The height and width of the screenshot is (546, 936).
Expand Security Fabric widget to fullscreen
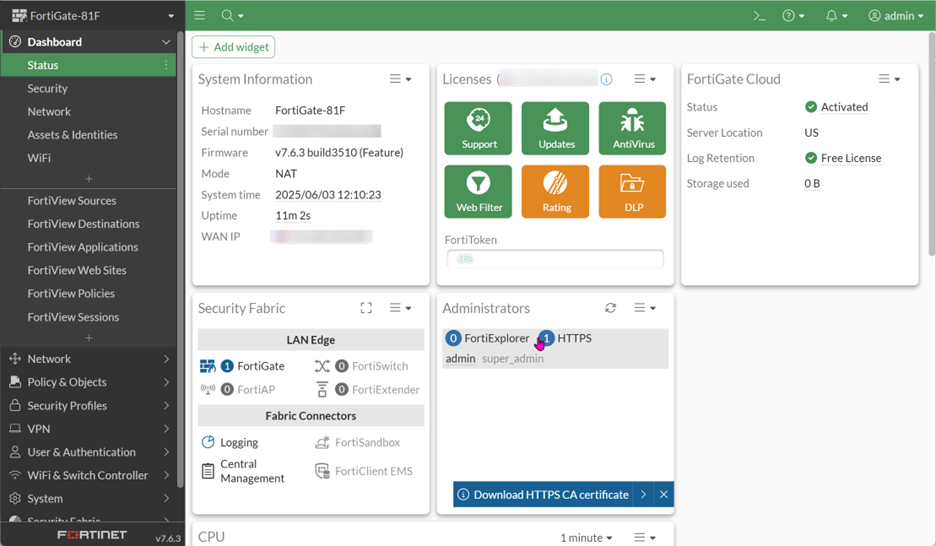point(366,308)
